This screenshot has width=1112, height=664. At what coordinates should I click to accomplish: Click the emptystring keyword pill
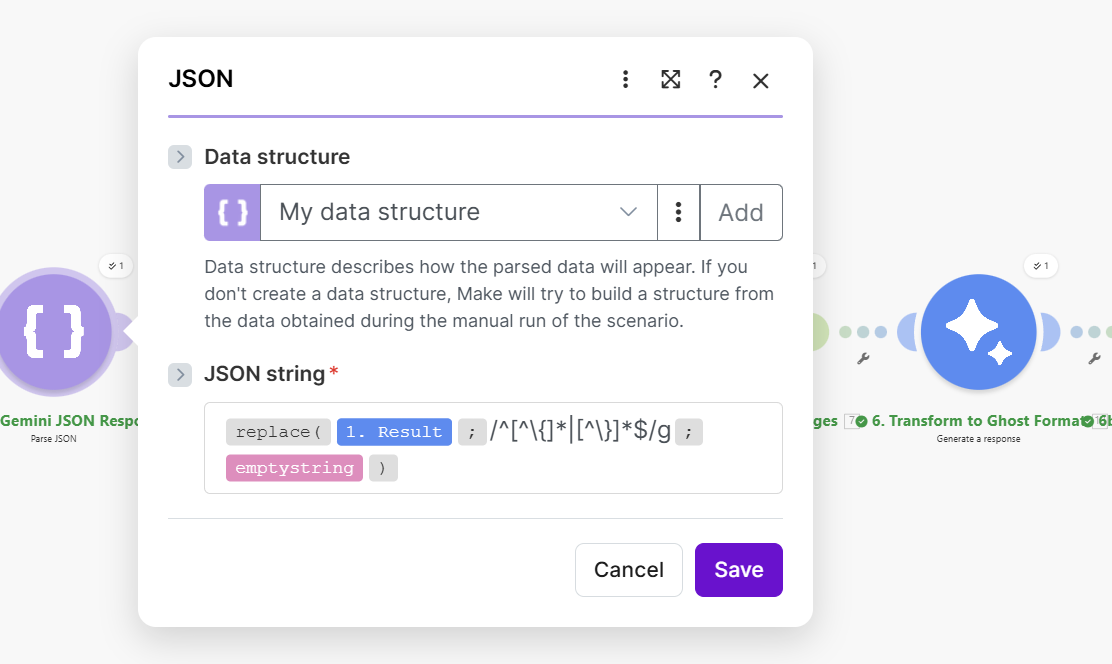coord(294,468)
